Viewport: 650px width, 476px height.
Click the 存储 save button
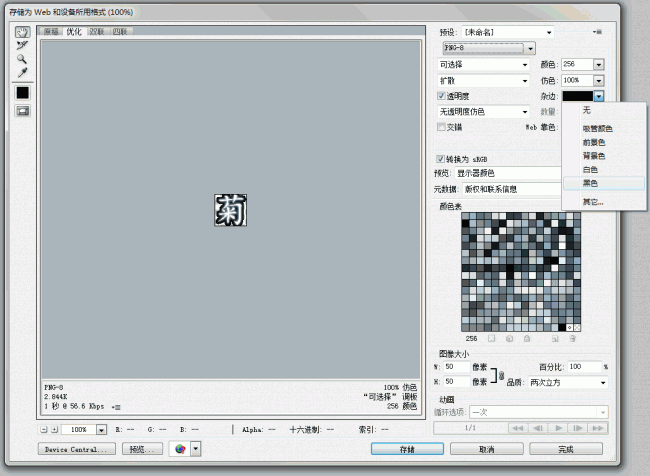407,449
